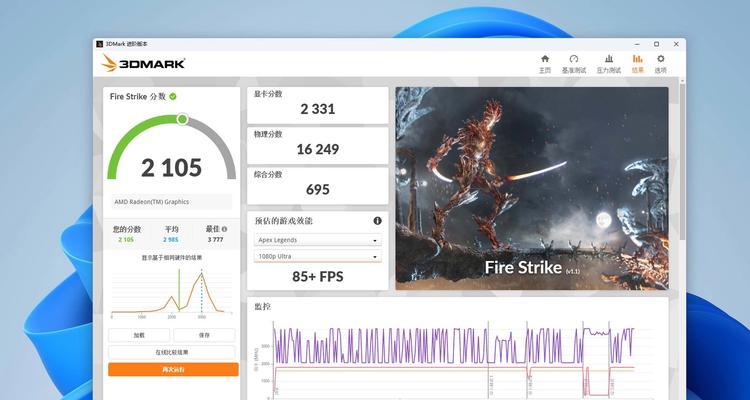Click the 综合分数 value 695
The width and height of the screenshot is (750, 400).
point(318,189)
